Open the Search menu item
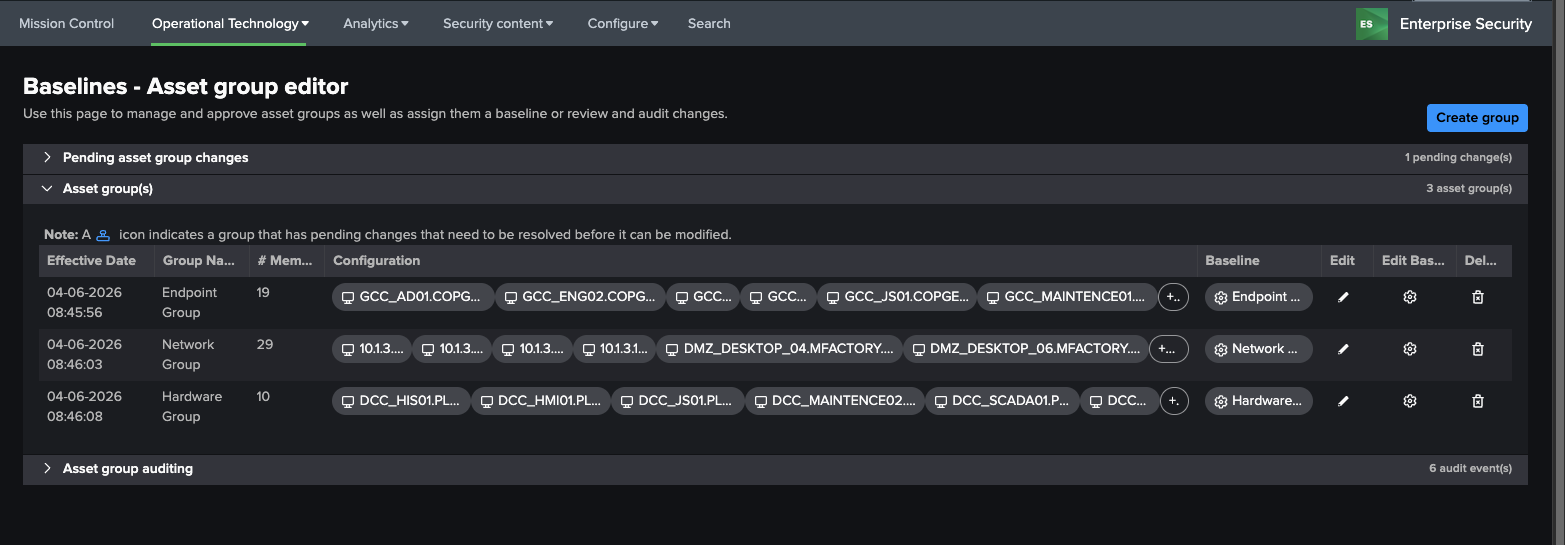The height and width of the screenshot is (545, 1565). [x=709, y=23]
